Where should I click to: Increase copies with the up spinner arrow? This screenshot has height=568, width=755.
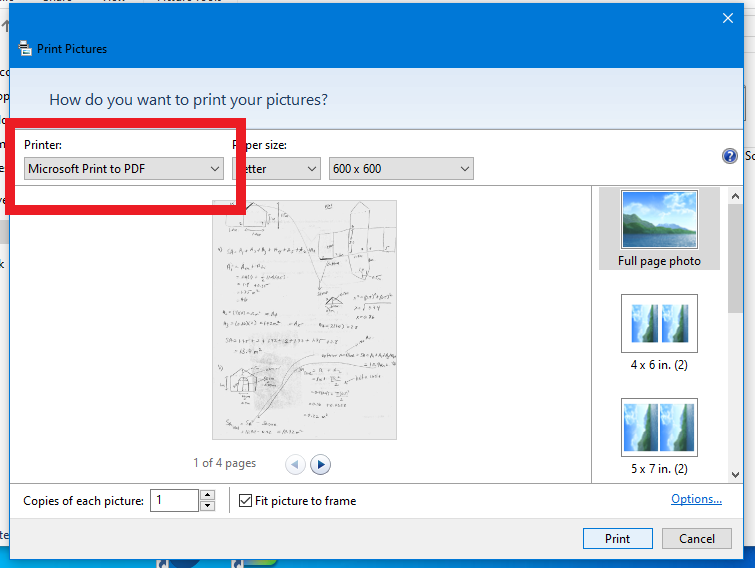(x=208, y=495)
